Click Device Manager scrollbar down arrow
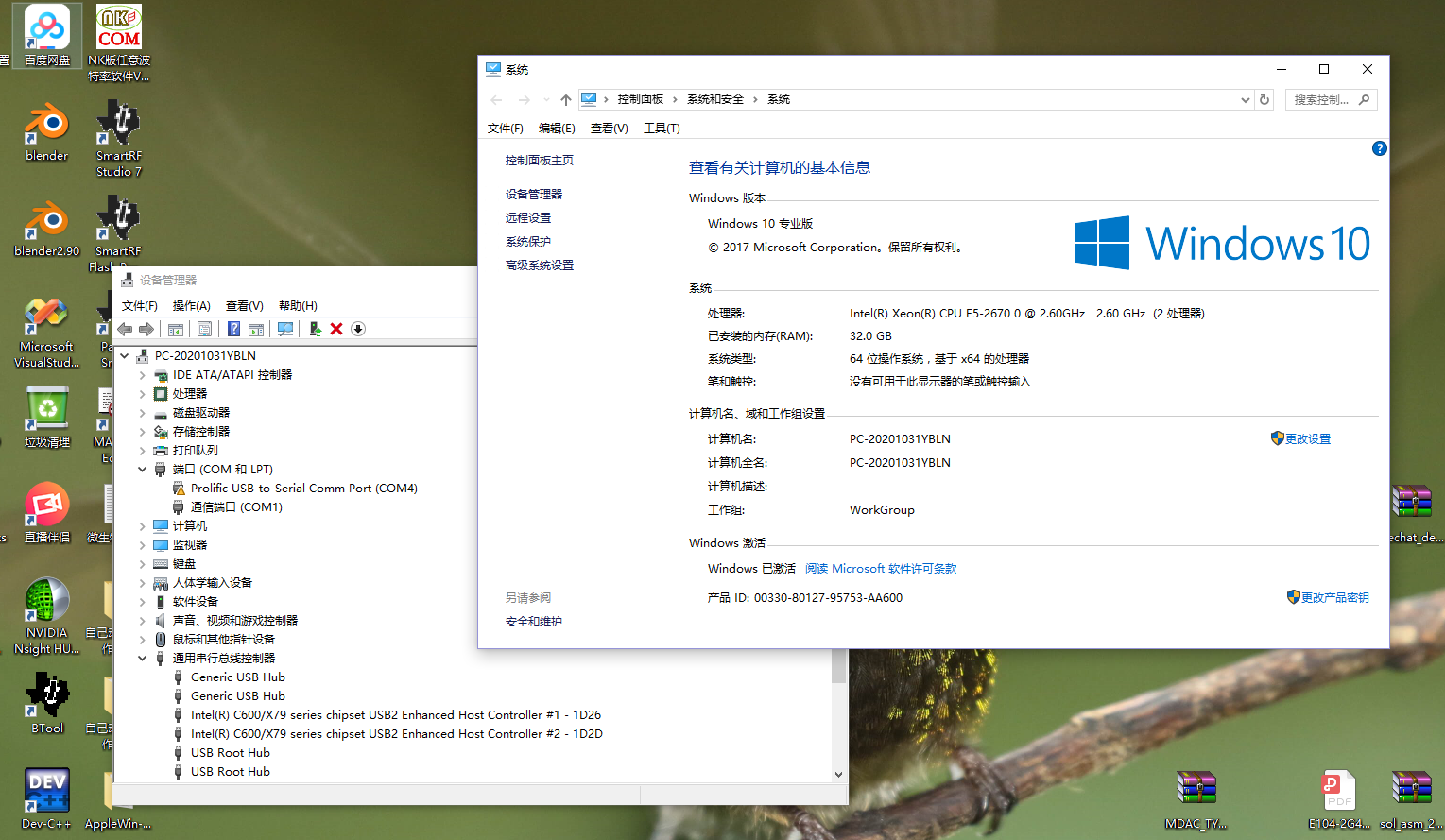 click(x=838, y=774)
